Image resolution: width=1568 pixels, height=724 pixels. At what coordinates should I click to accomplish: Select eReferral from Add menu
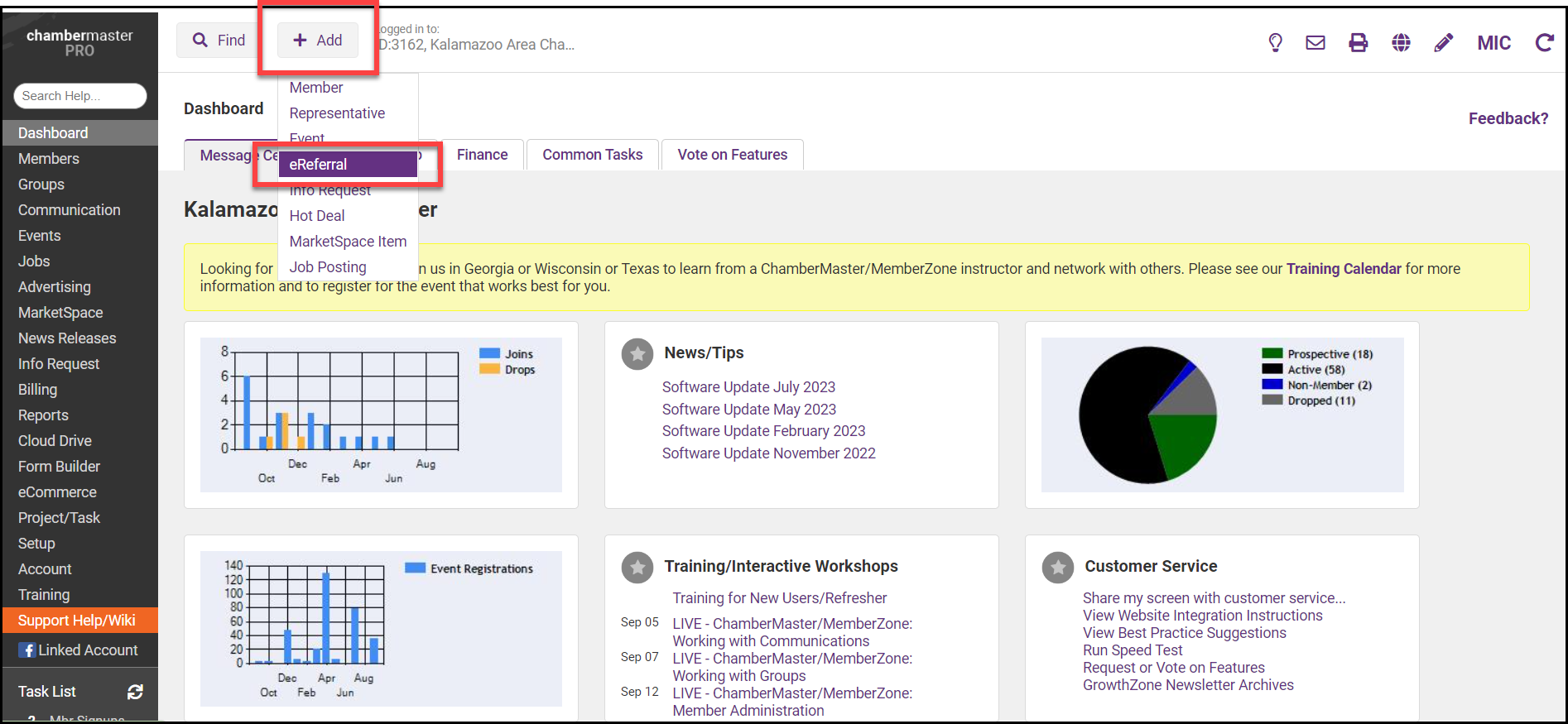pyautogui.click(x=348, y=165)
